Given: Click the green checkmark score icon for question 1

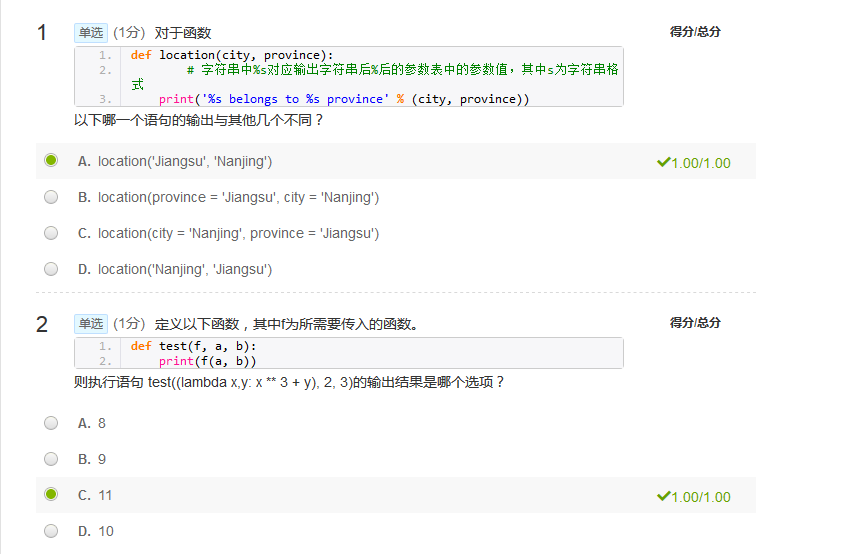Looking at the screenshot, I should [663, 162].
